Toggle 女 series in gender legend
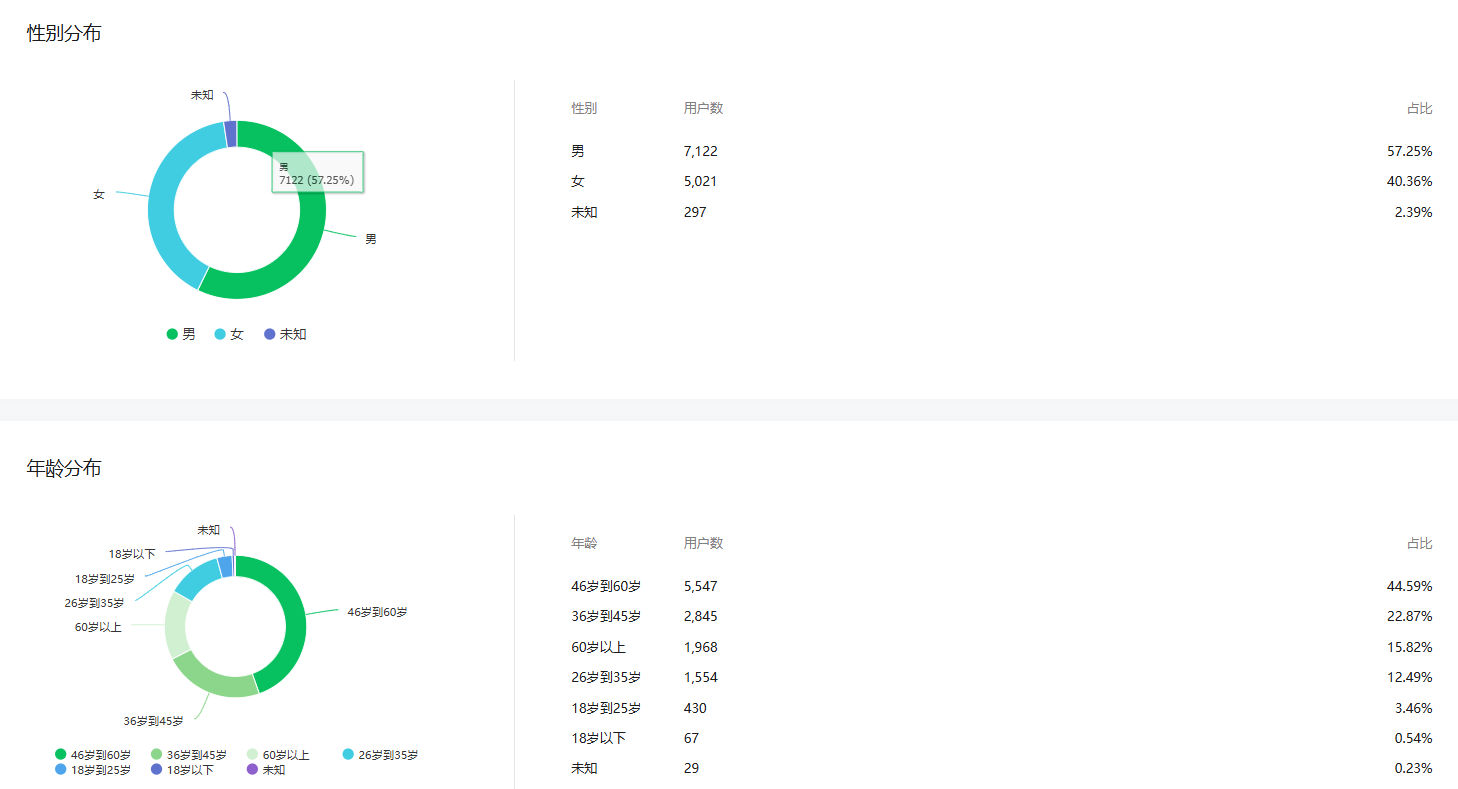This screenshot has width=1458, height=789. 229,334
